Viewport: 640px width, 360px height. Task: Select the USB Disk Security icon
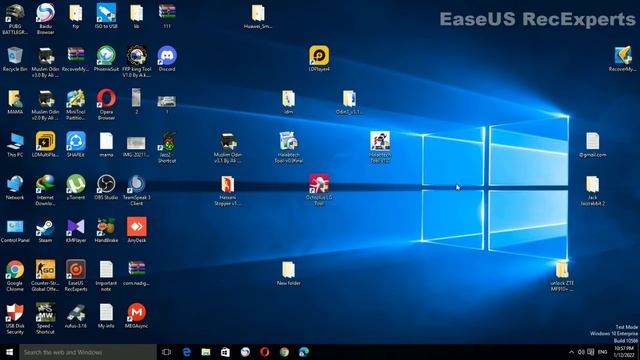[15, 318]
